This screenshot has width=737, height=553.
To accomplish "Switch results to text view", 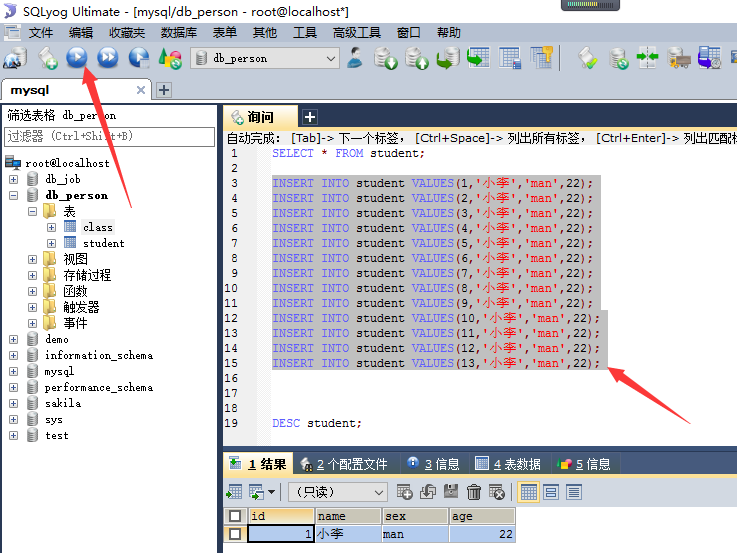I will [x=574, y=492].
